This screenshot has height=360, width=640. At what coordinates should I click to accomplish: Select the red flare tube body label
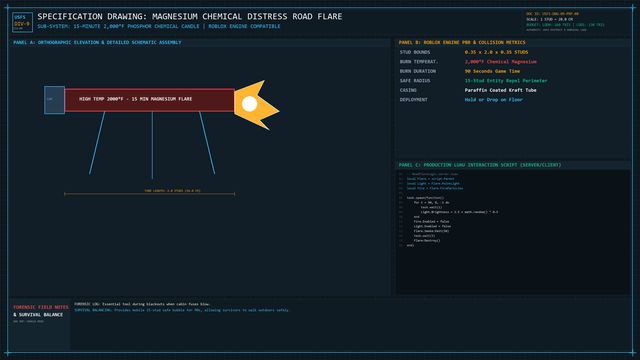(136, 99)
